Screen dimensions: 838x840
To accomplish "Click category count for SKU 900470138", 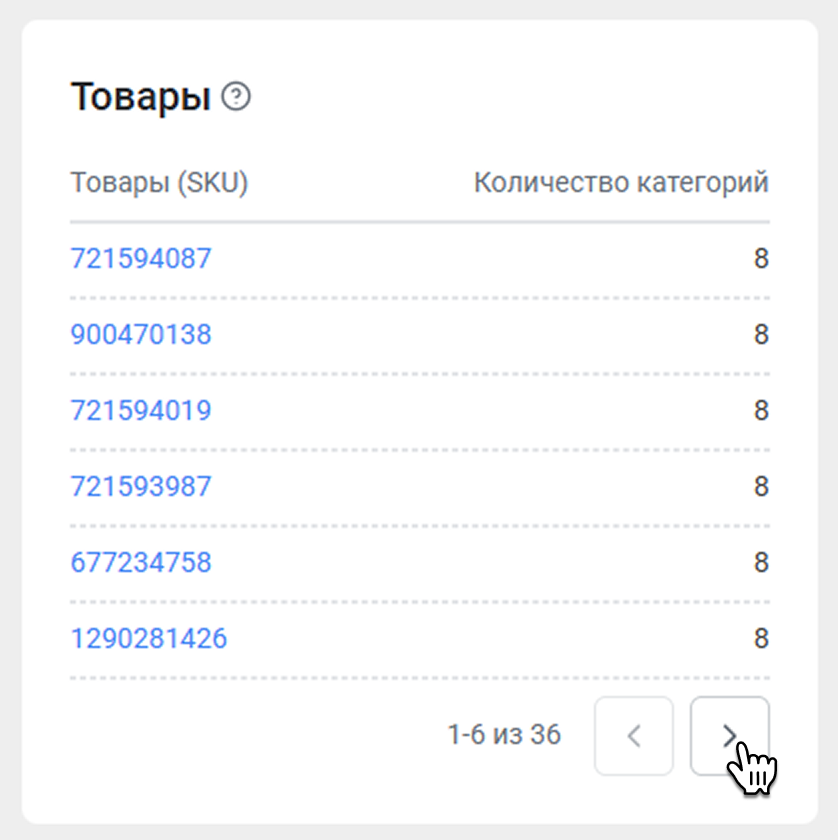I will (x=761, y=334).
